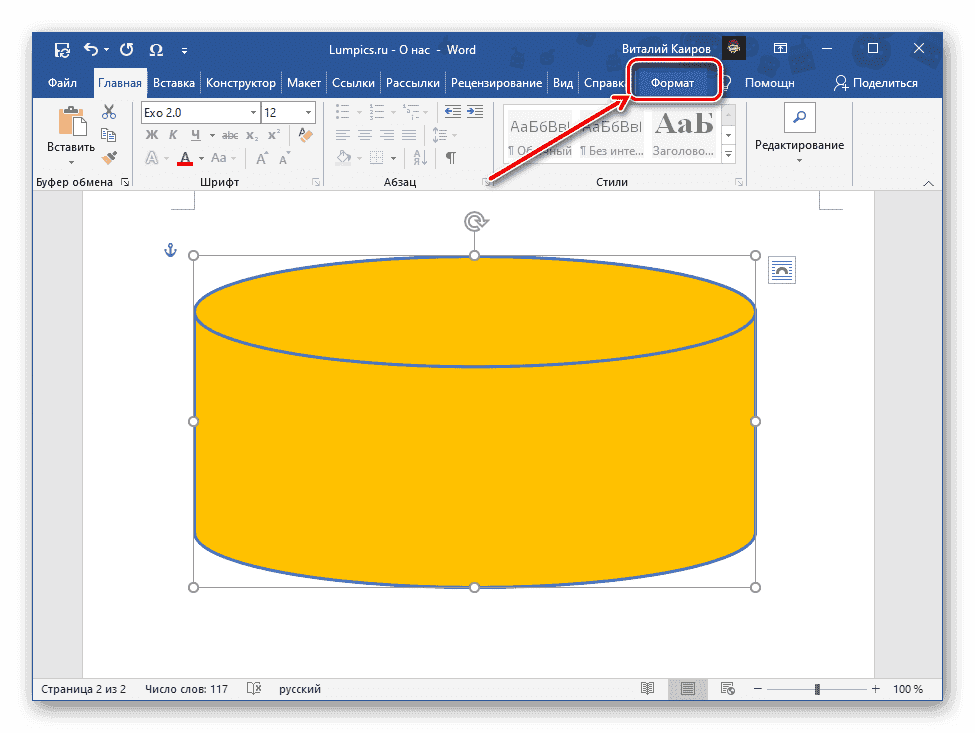Change font color with the red A swatch

coord(186,158)
